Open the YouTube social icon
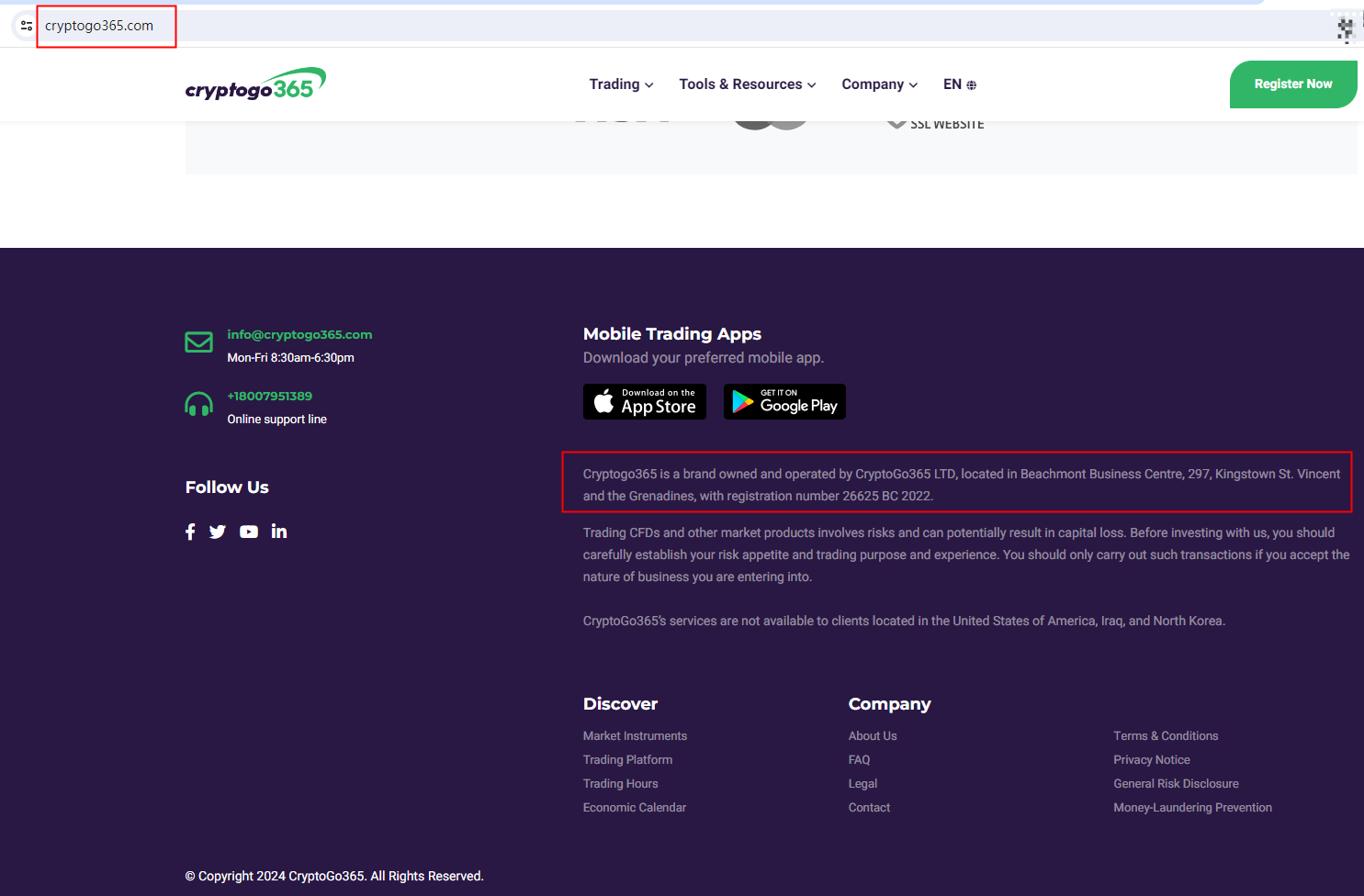Screen dimensions: 1364x896 click(249, 532)
